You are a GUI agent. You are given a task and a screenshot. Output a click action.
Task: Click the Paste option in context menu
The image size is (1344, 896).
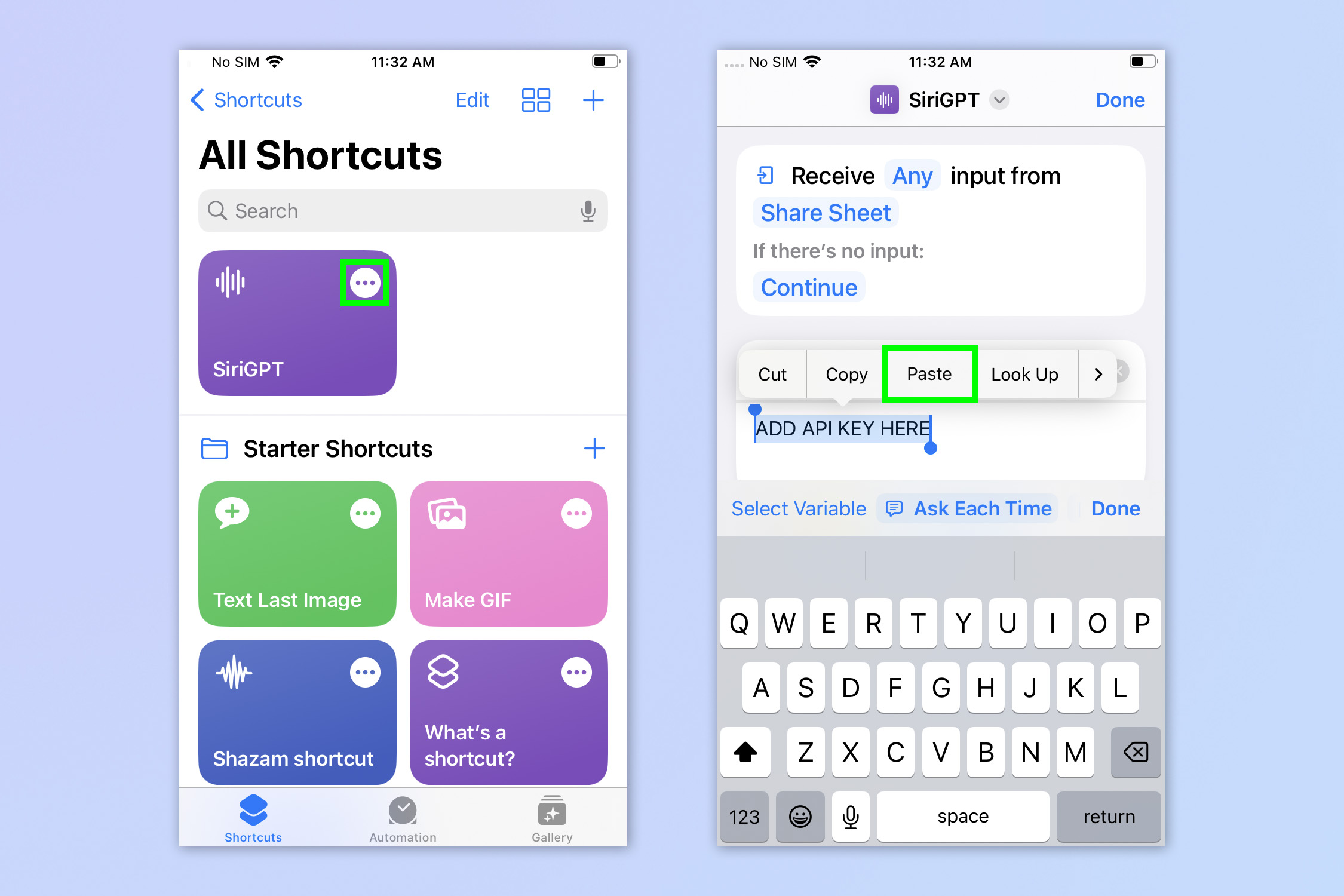click(928, 373)
